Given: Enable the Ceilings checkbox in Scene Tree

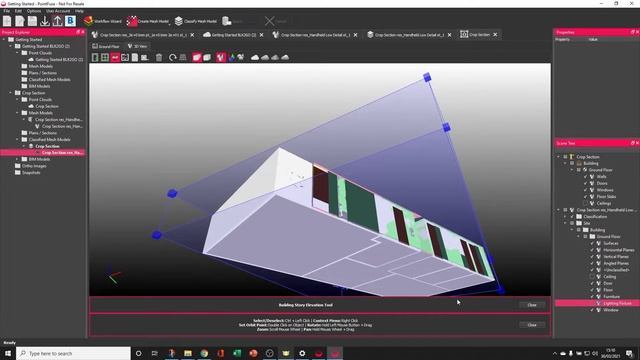Looking at the screenshot, I should [x=585, y=203].
